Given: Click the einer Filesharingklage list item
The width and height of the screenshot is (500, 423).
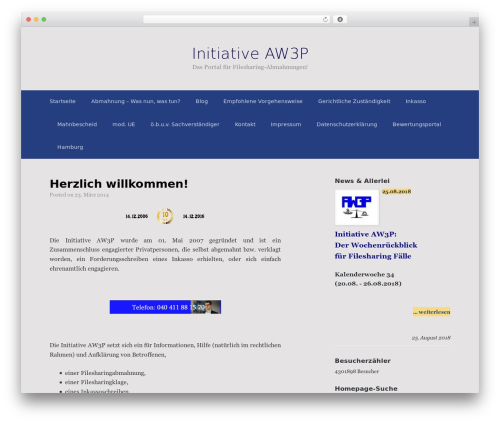Looking at the screenshot, I should pyautogui.click(x=97, y=382).
